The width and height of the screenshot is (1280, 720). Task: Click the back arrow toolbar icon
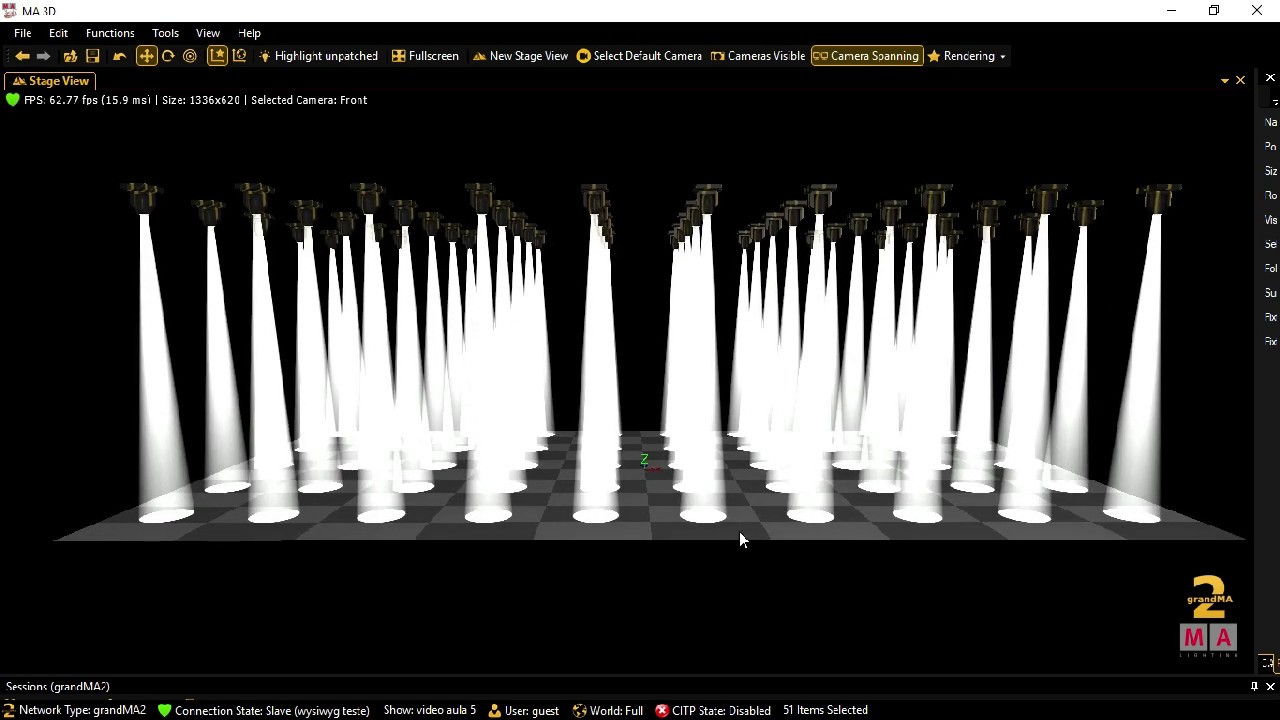coord(22,56)
